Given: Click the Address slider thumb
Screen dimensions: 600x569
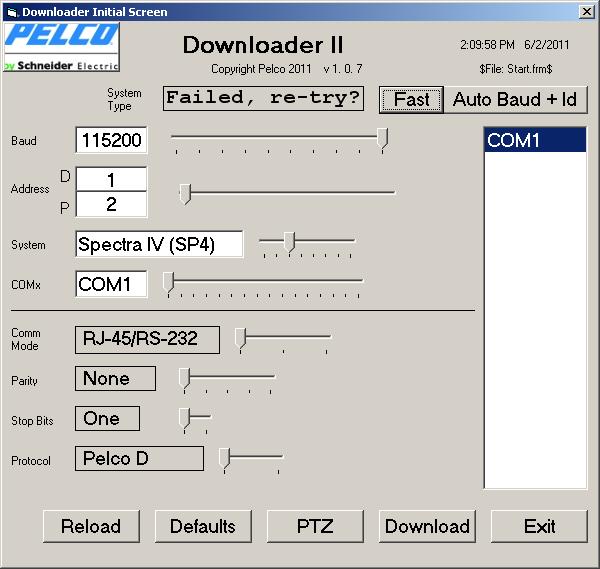Looking at the screenshot, I should point(185,194).
